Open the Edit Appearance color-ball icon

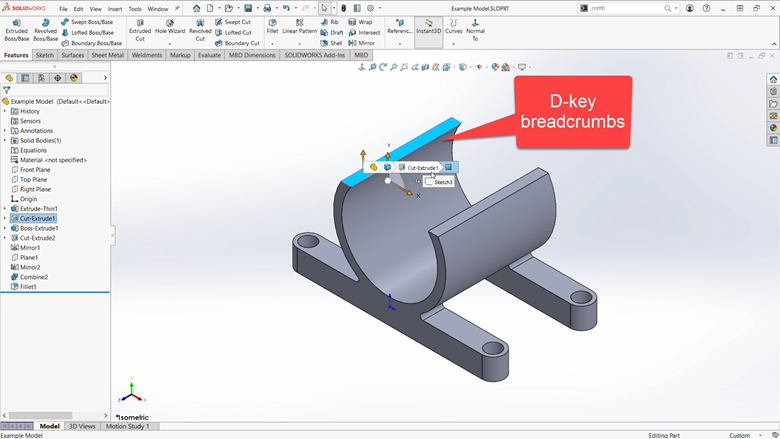(494, 67)
